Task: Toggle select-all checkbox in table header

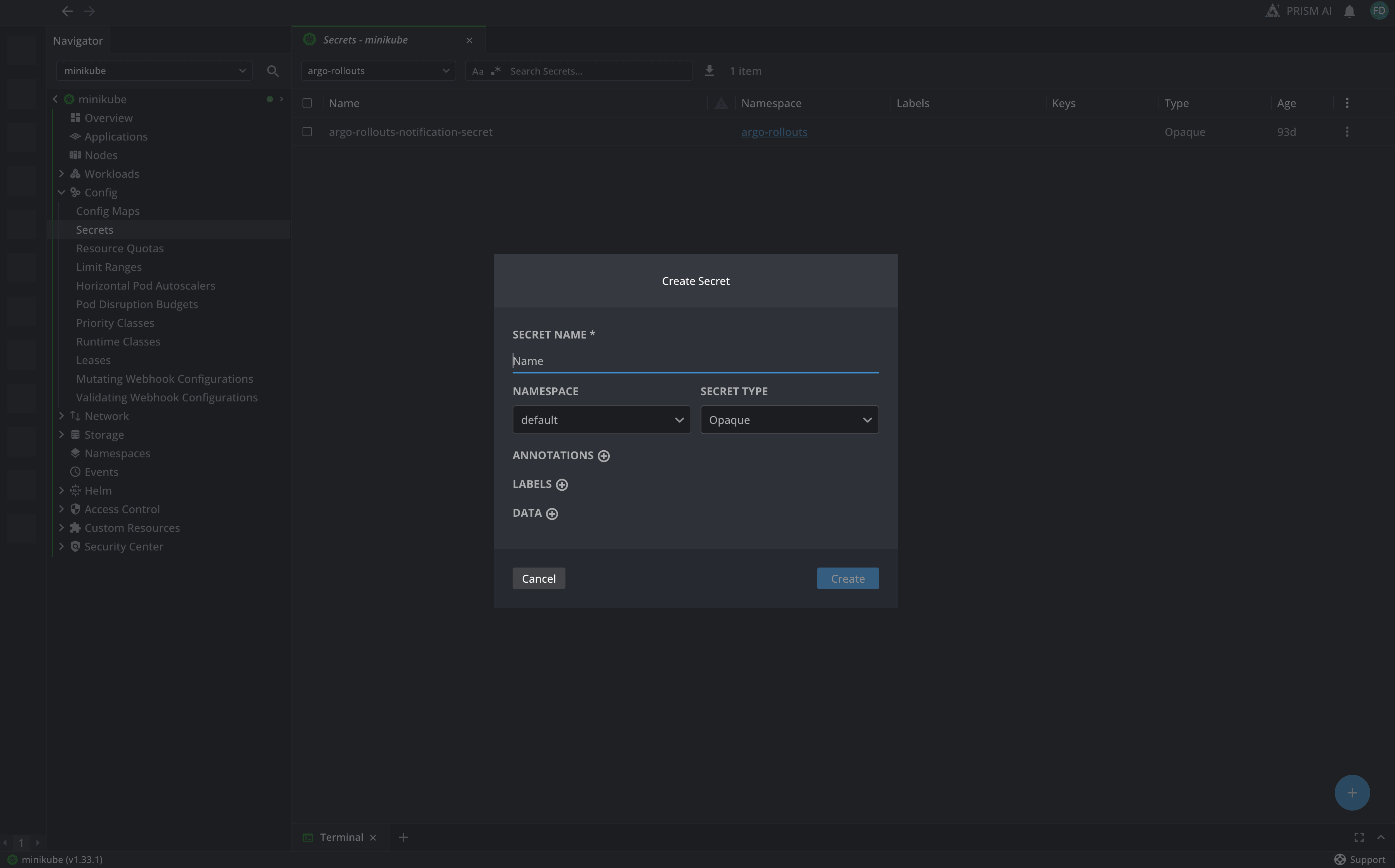Action: click(307, 103)
